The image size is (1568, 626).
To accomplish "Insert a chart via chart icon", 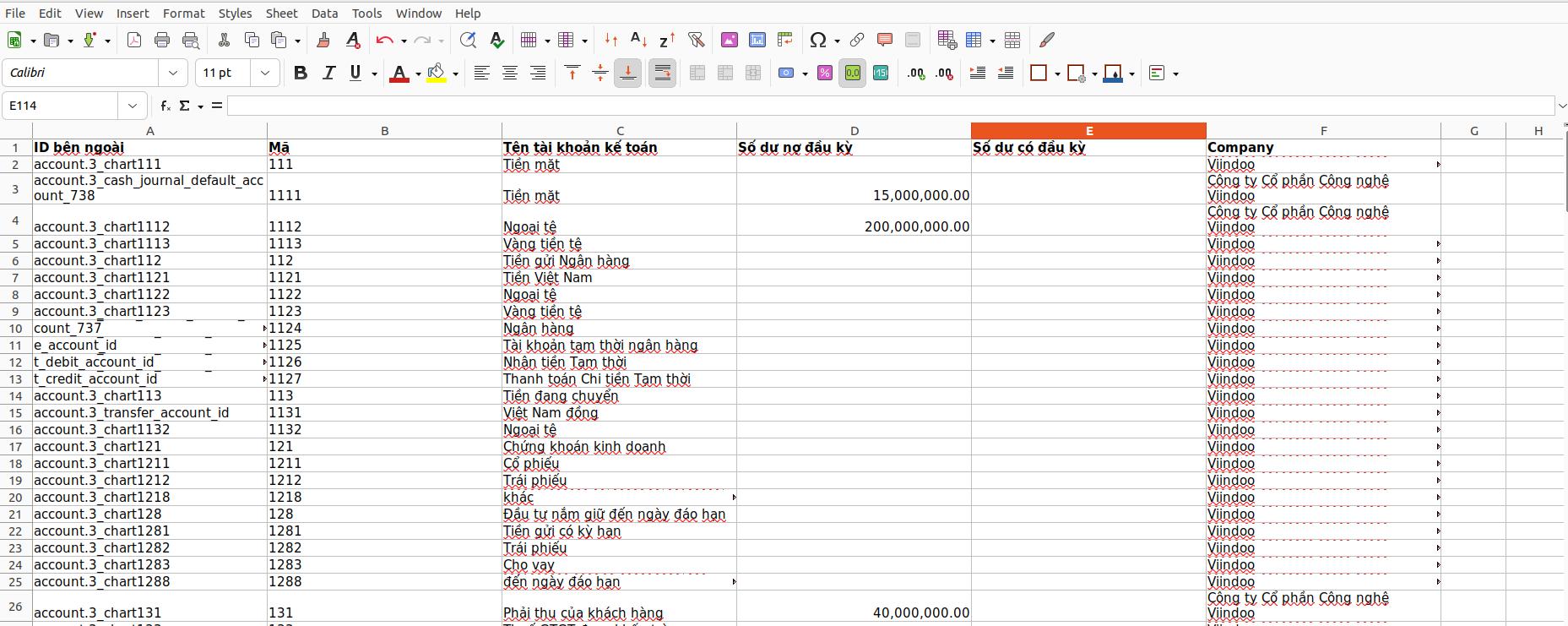I will 757,40.
